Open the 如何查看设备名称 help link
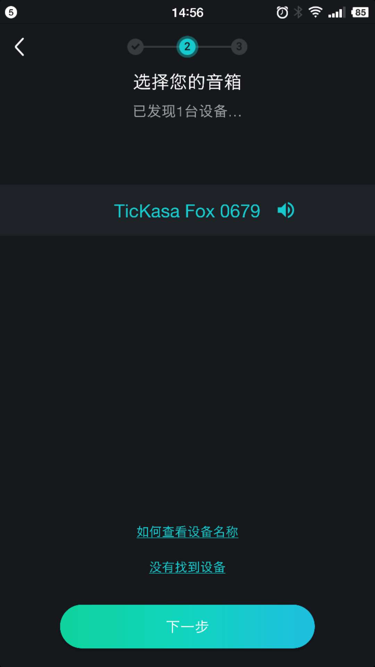 188,532
